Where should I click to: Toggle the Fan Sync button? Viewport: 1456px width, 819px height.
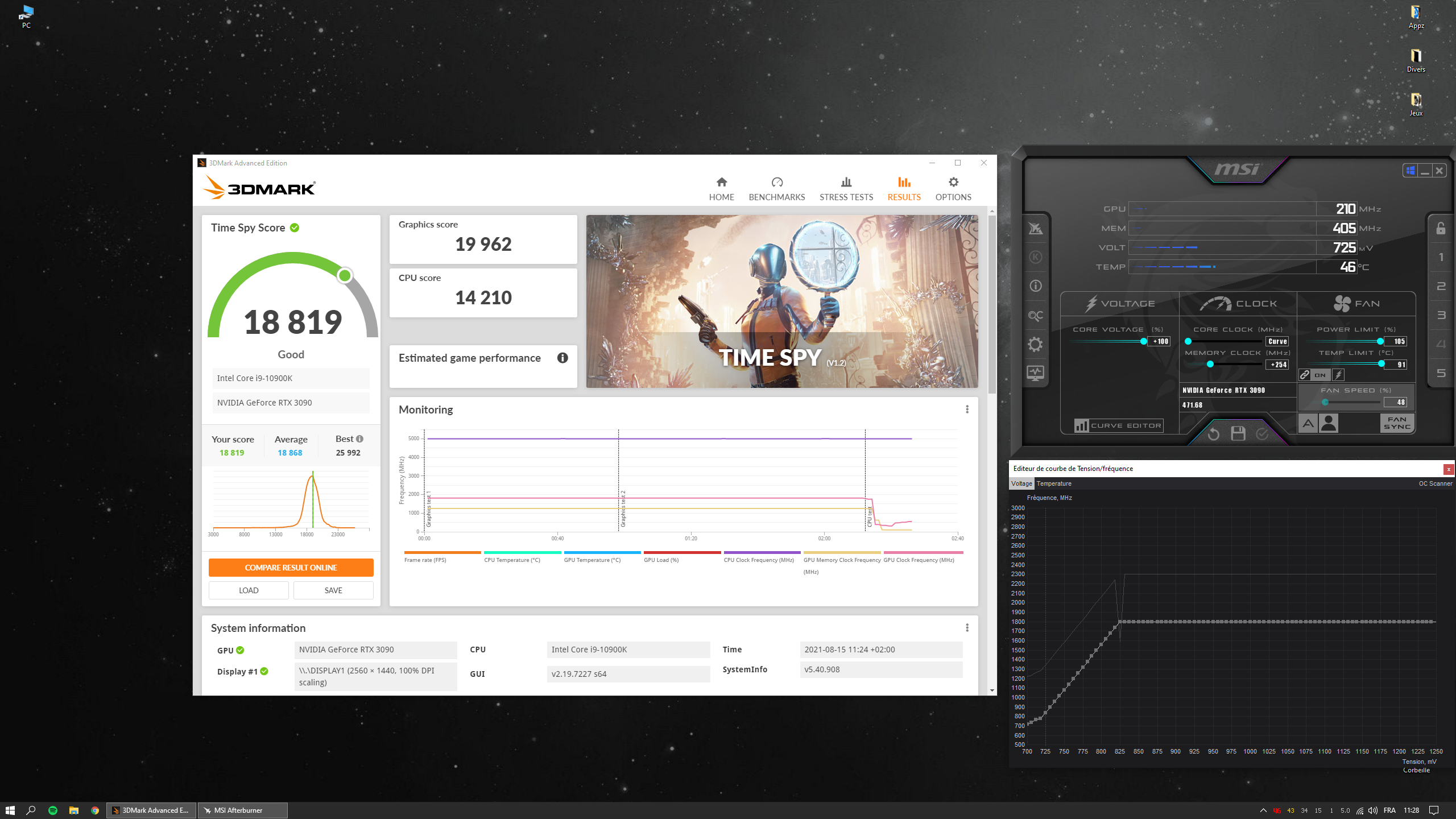pyautogui.click(x=1397, y=423)
